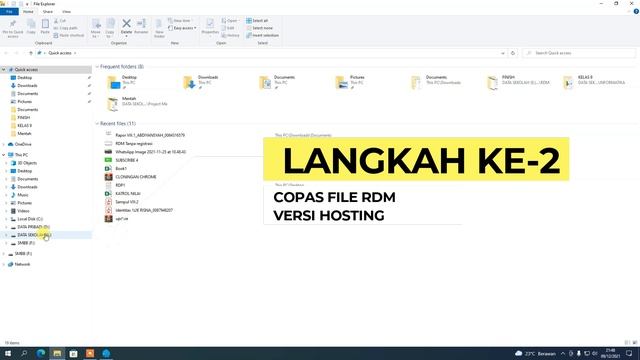Refresh the current folder view
Screen dimensions: 640x360
(x=513, y=53)
